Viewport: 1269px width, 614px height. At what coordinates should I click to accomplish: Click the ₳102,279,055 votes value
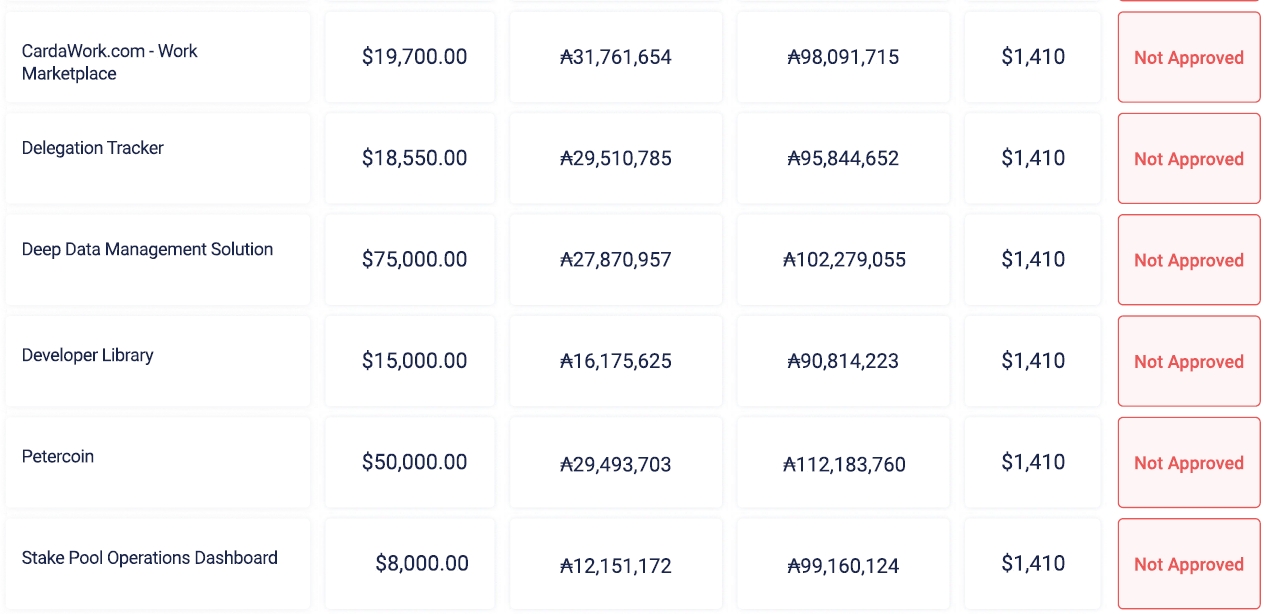coord(844,261)
